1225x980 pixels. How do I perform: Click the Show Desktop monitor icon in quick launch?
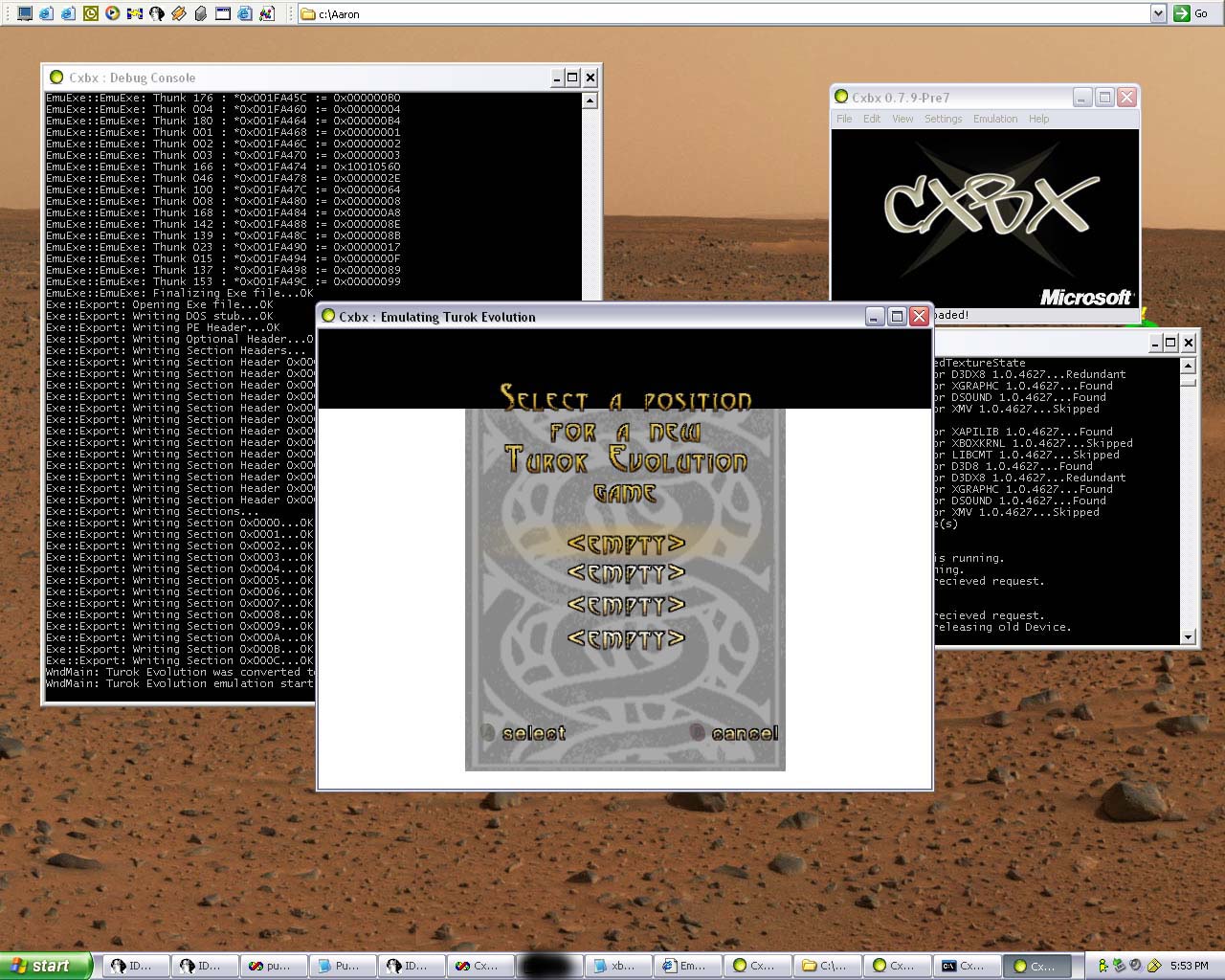(x=25, y=13)
